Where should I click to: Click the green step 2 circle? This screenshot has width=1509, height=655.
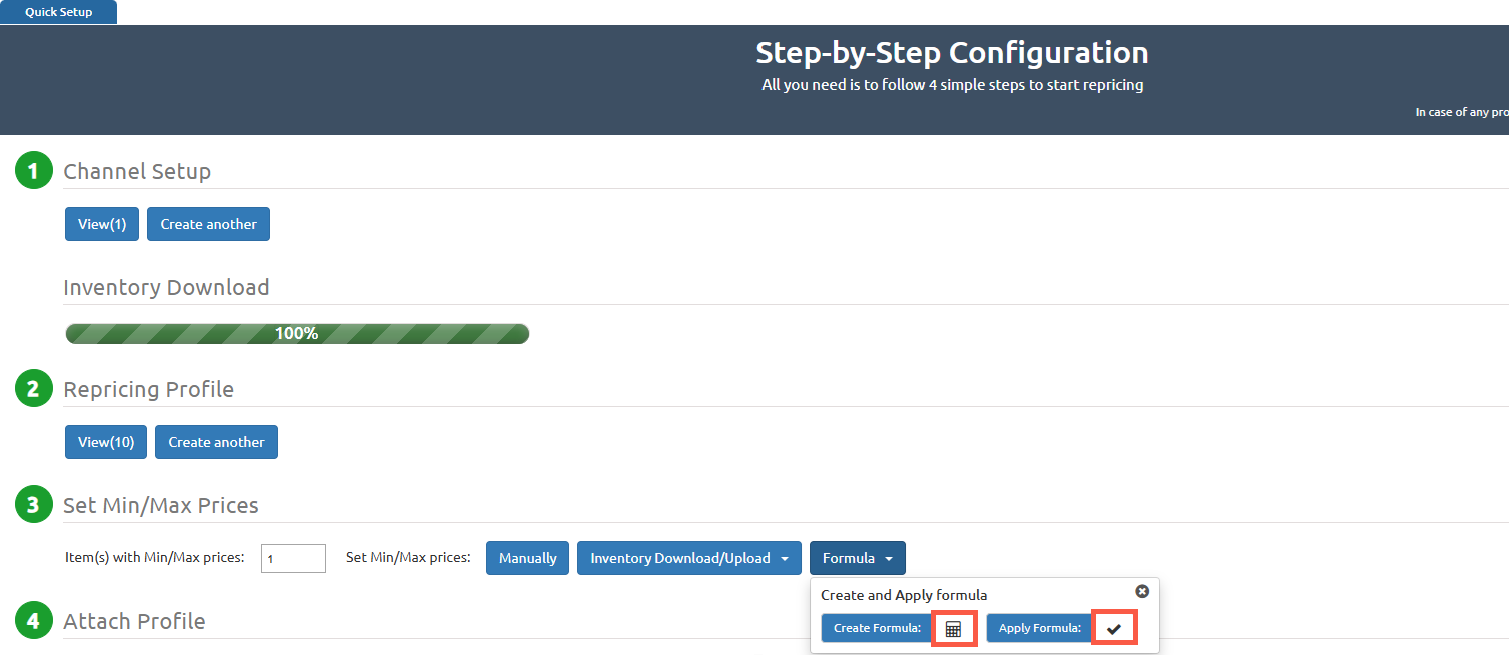point(33,389)
